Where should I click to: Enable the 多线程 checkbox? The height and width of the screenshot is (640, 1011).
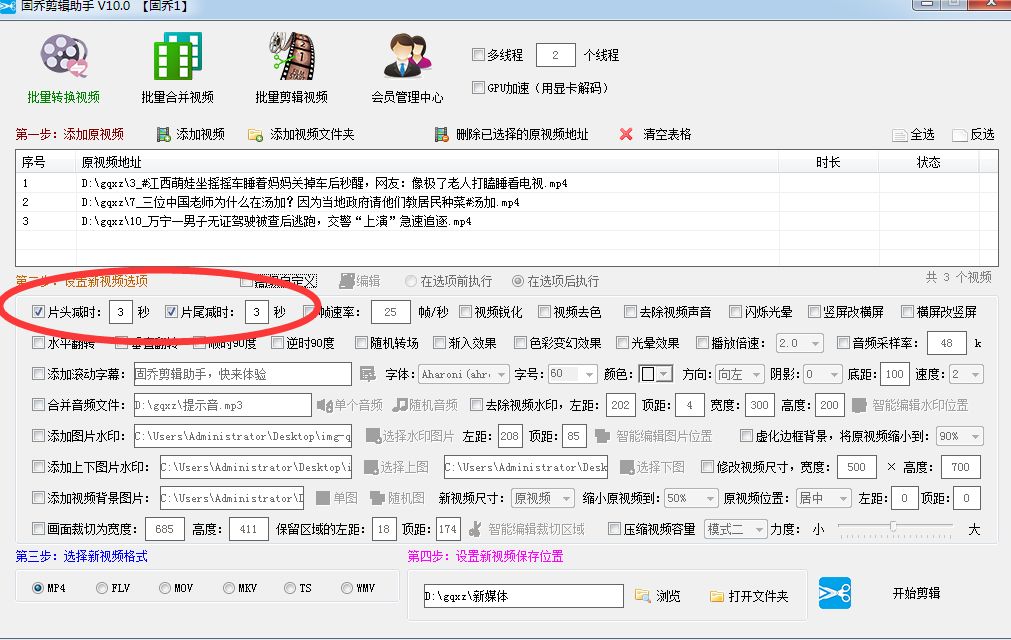click(478, 54)
